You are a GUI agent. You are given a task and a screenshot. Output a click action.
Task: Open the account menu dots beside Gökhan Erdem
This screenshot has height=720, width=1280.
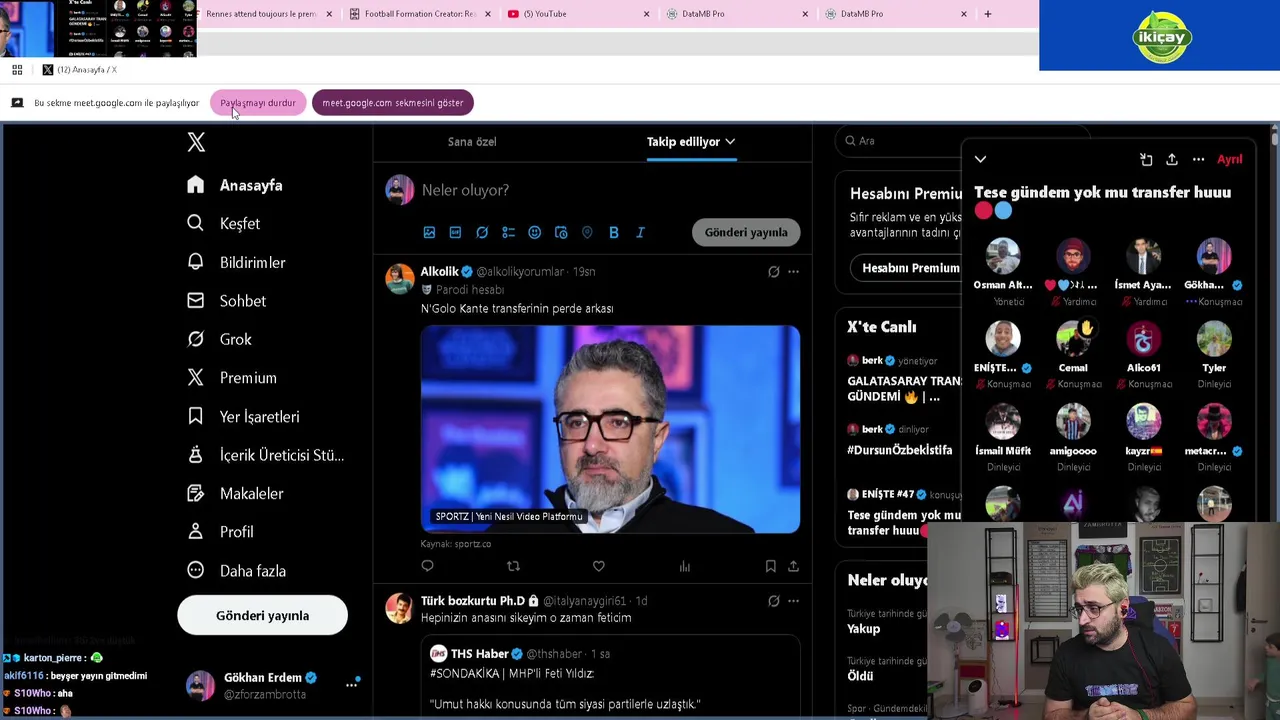(x=352, y=684)
